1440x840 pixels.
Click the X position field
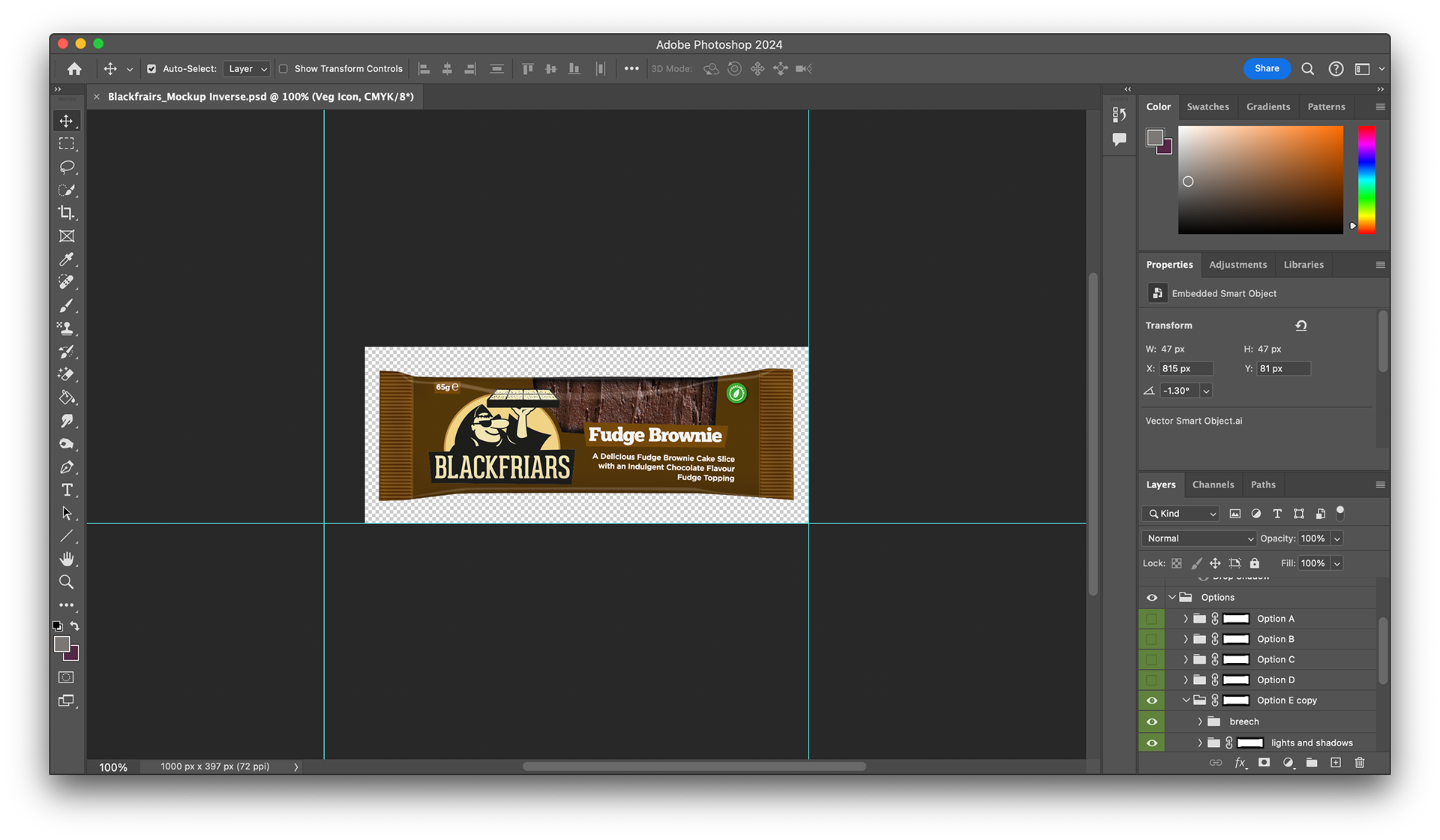(x=1186, y=368)
